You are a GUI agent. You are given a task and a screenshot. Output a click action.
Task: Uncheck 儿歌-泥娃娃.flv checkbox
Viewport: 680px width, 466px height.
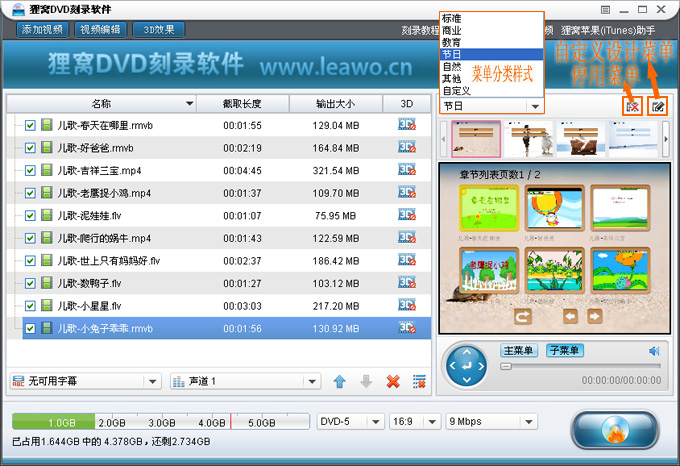[30, 216]
